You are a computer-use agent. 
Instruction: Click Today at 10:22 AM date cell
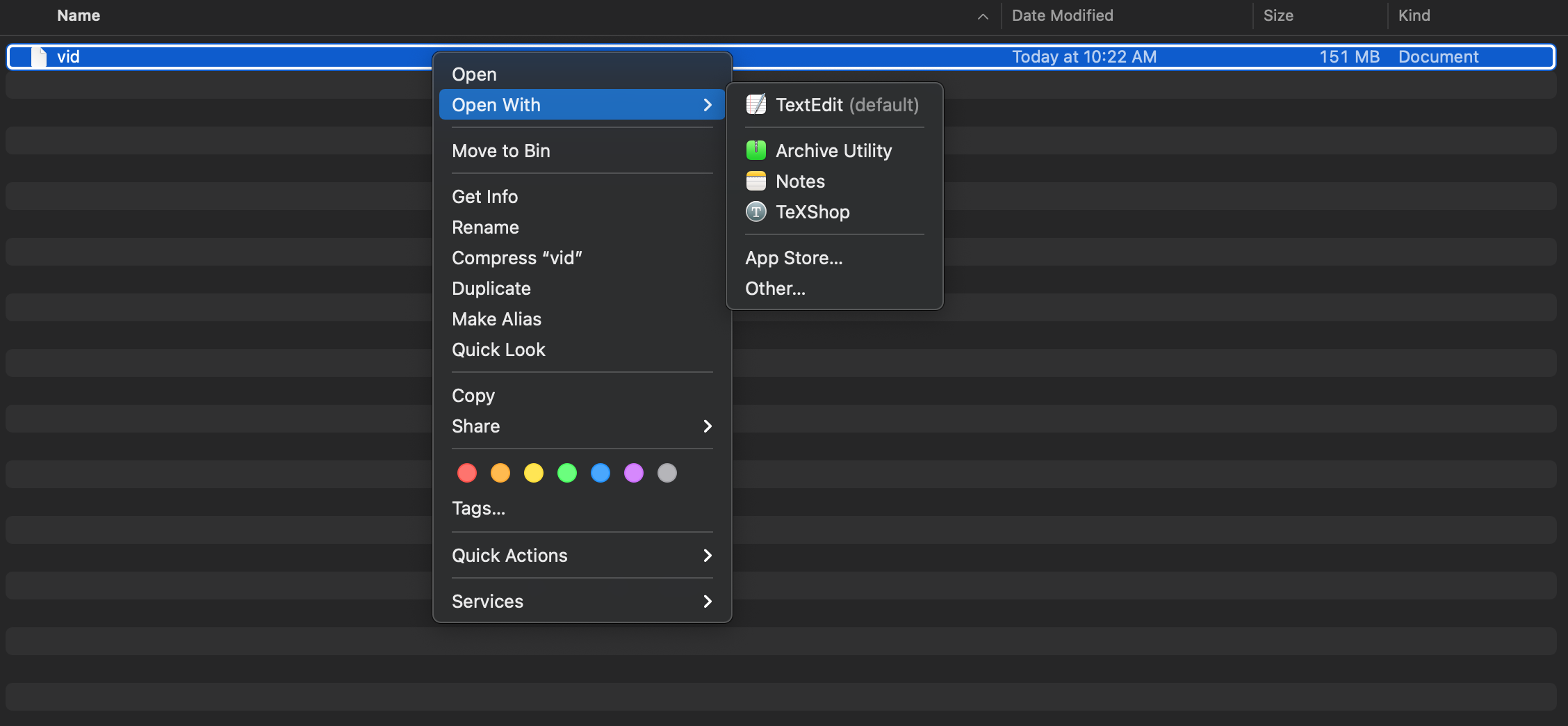[1084, 57]
